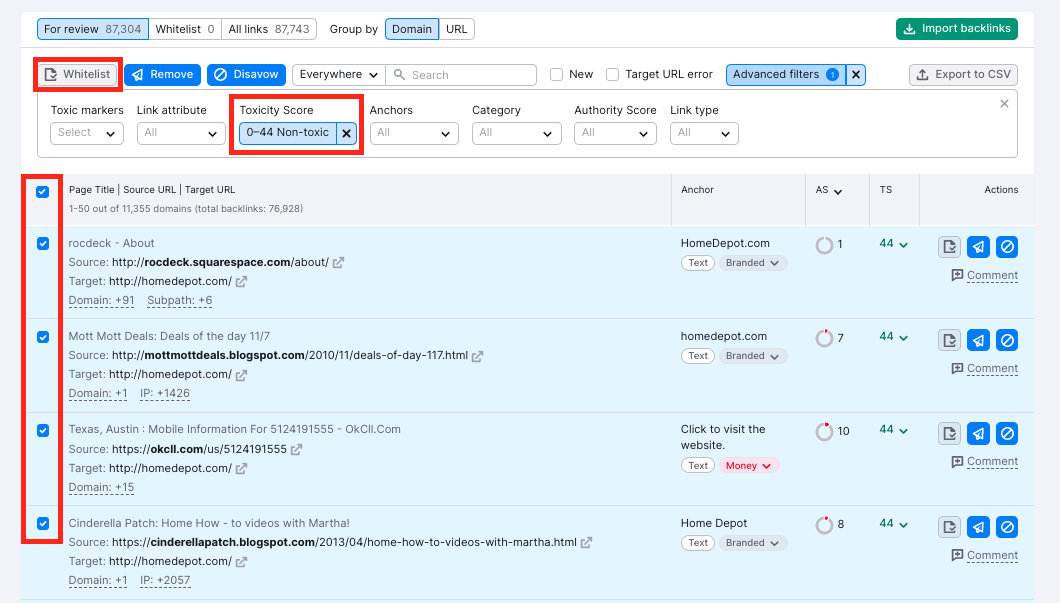Open the Toxicity Score dropdown

tap(288, 133)
